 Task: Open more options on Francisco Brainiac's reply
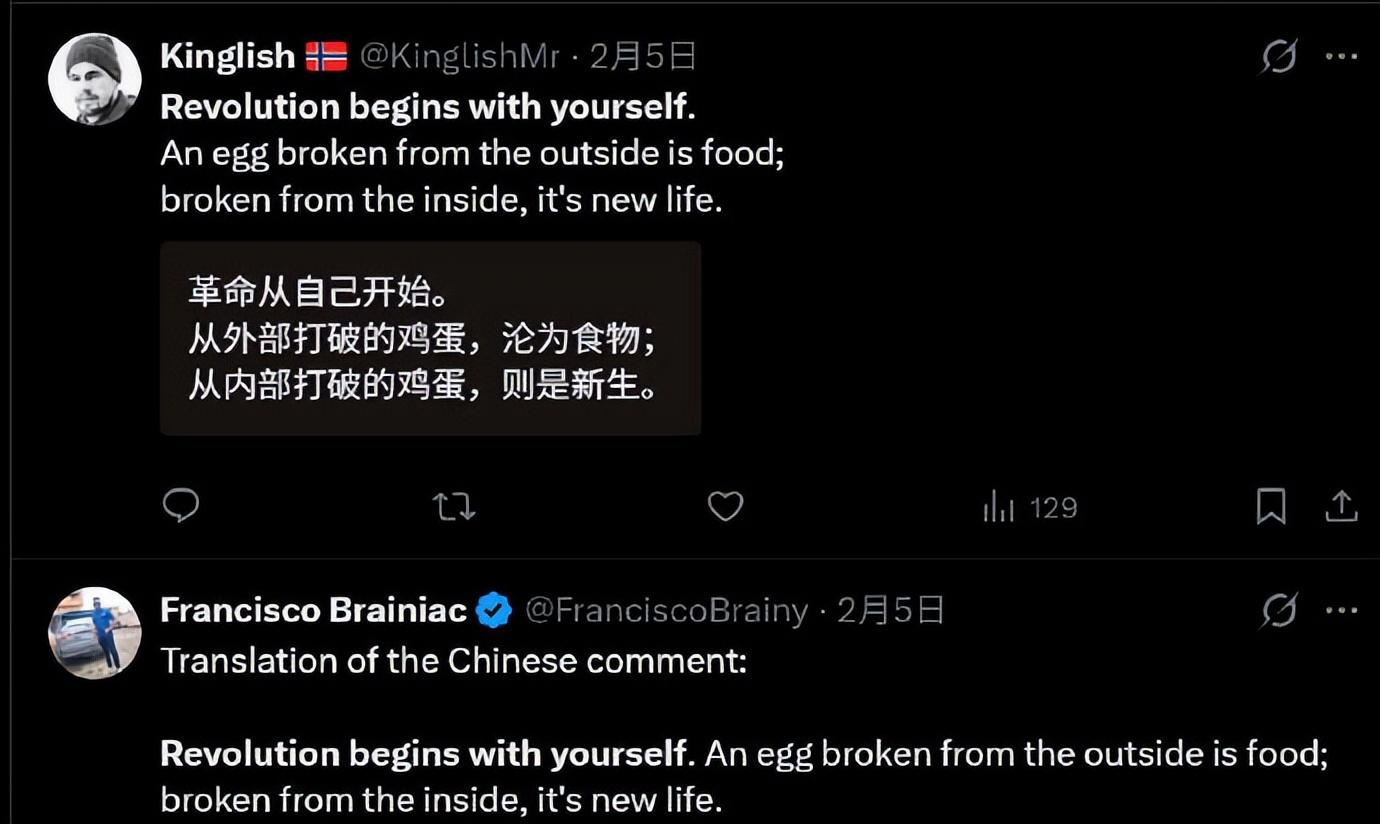[x=1341, y=610]
